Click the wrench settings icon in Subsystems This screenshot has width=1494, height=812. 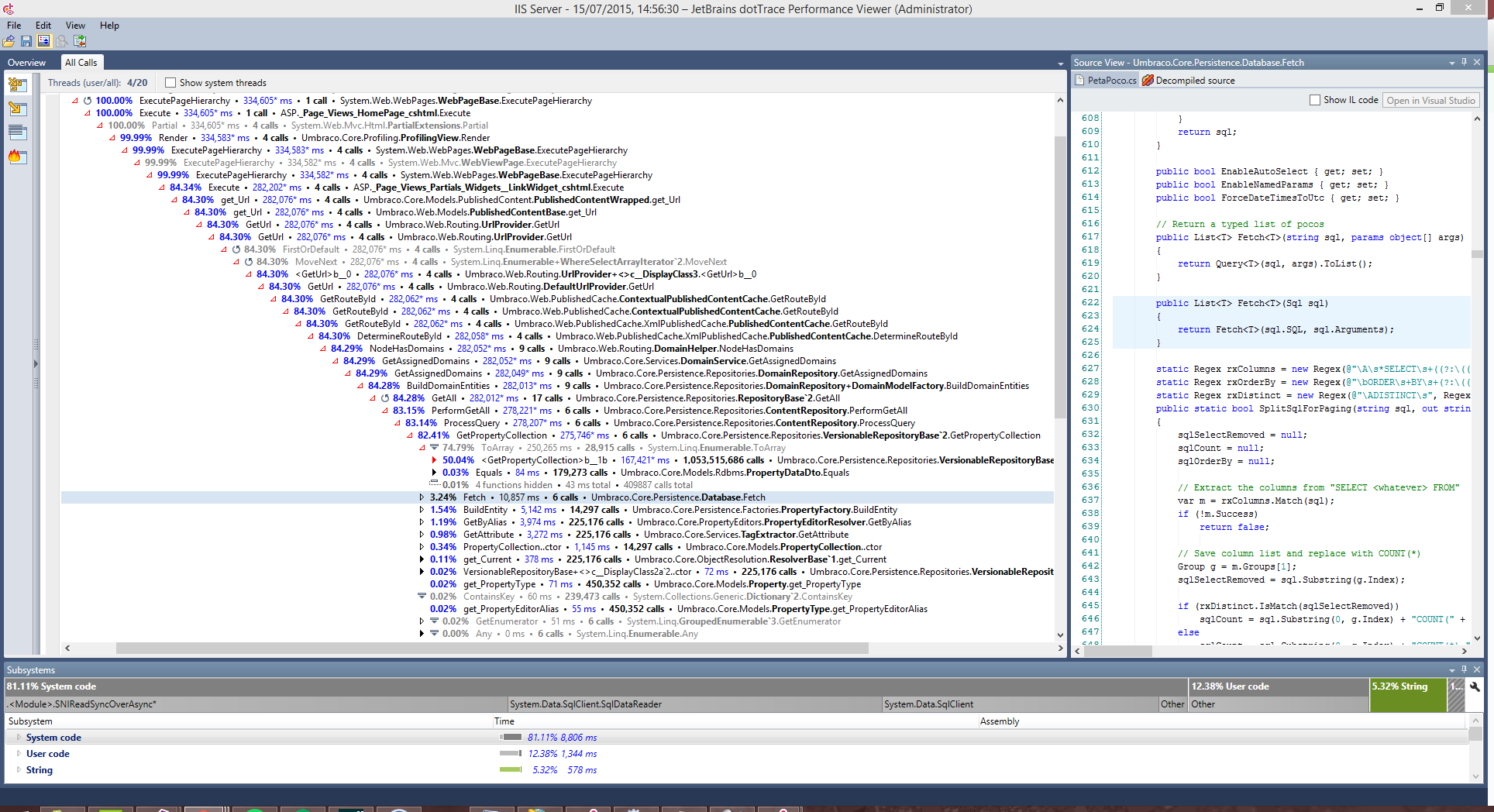coord(1475,686)
